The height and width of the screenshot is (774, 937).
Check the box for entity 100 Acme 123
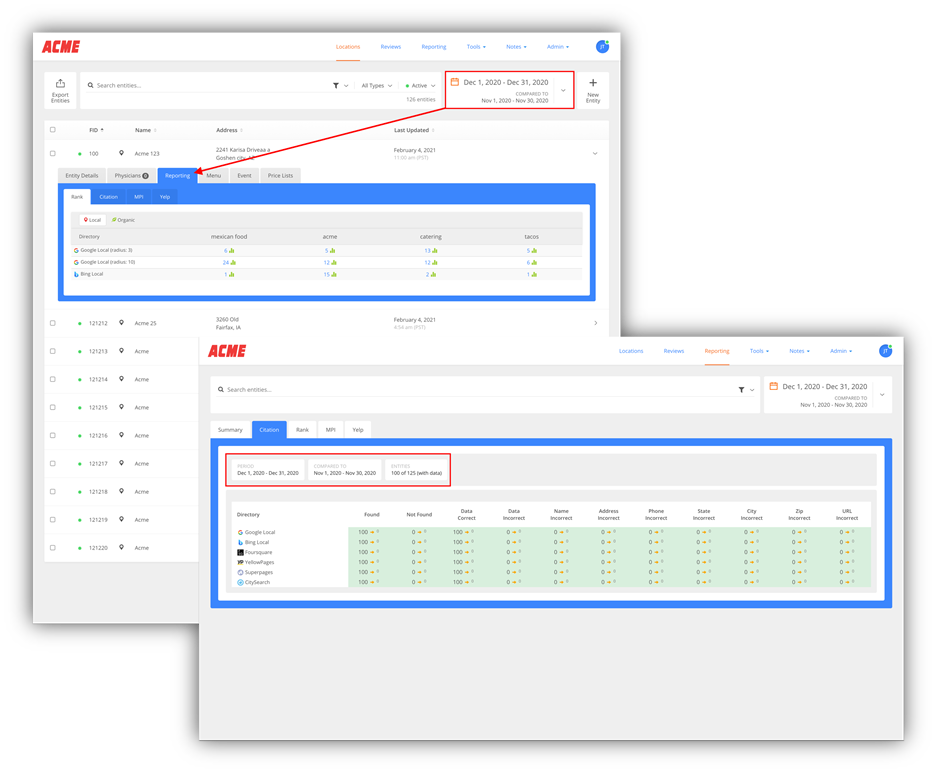(53, 154)
